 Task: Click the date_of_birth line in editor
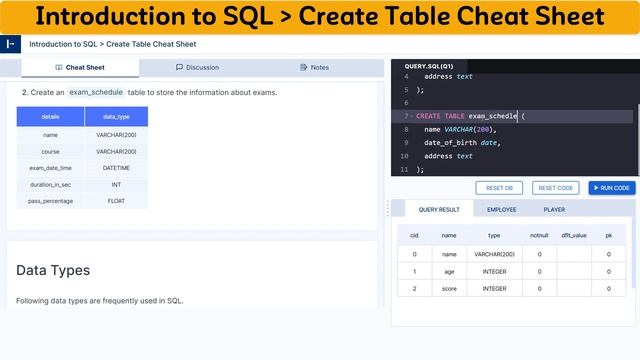[x=462, y=143]
